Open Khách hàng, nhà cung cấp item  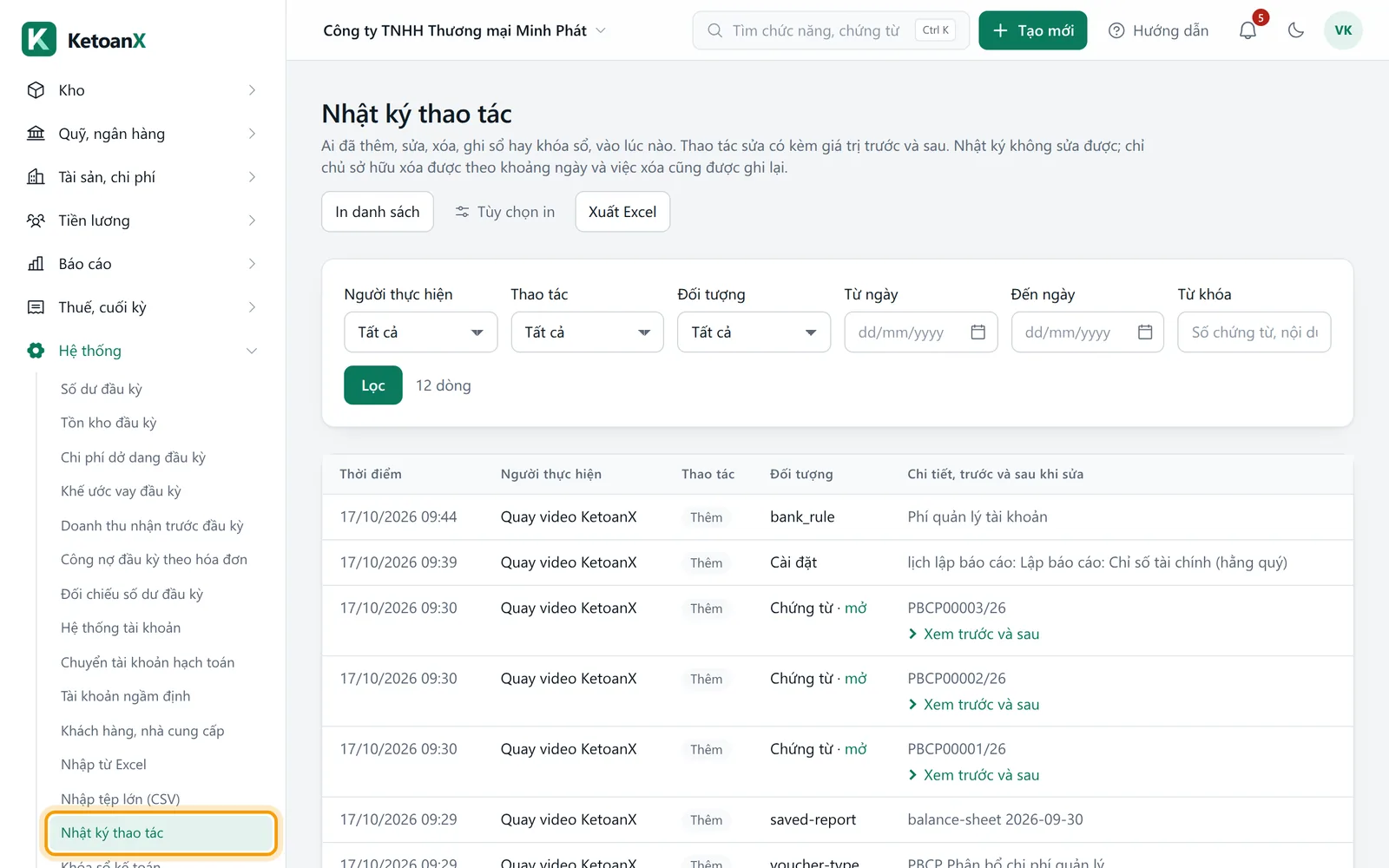pyautogui.click(x=142, y=731)
